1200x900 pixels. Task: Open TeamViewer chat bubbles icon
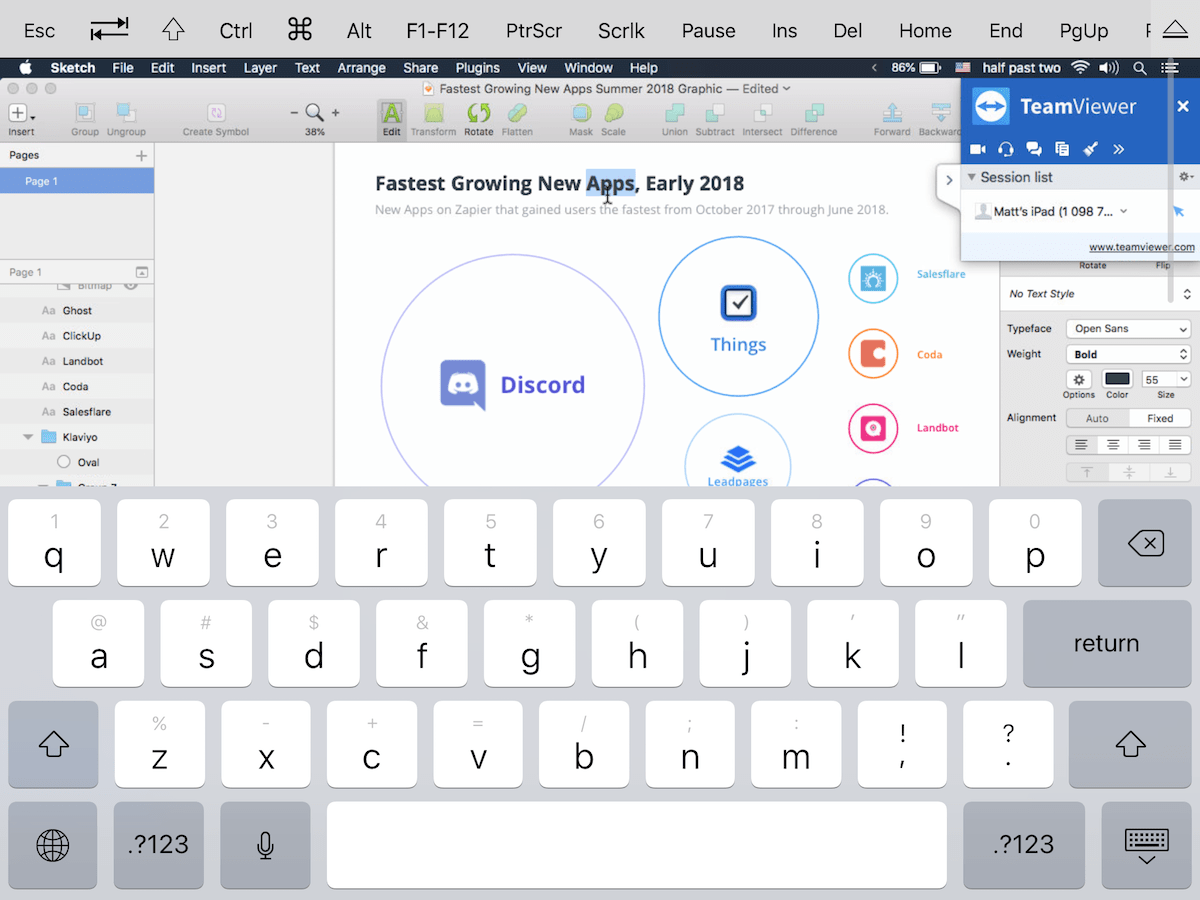pos(1034,149)
